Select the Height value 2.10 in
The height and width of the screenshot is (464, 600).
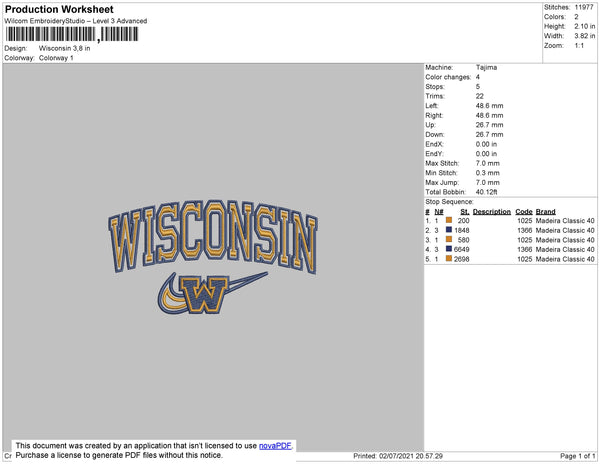click(585, 26)
